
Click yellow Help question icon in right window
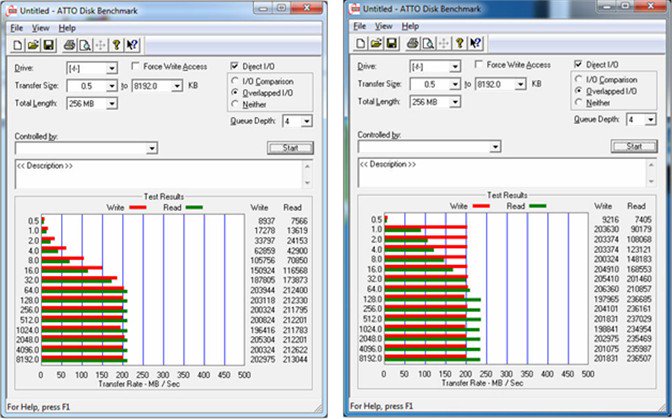[x=460, y=43]
